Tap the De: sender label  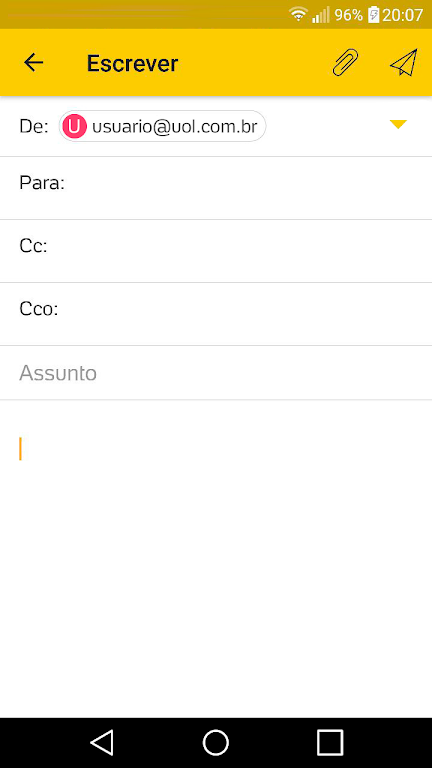coord(34,126)
